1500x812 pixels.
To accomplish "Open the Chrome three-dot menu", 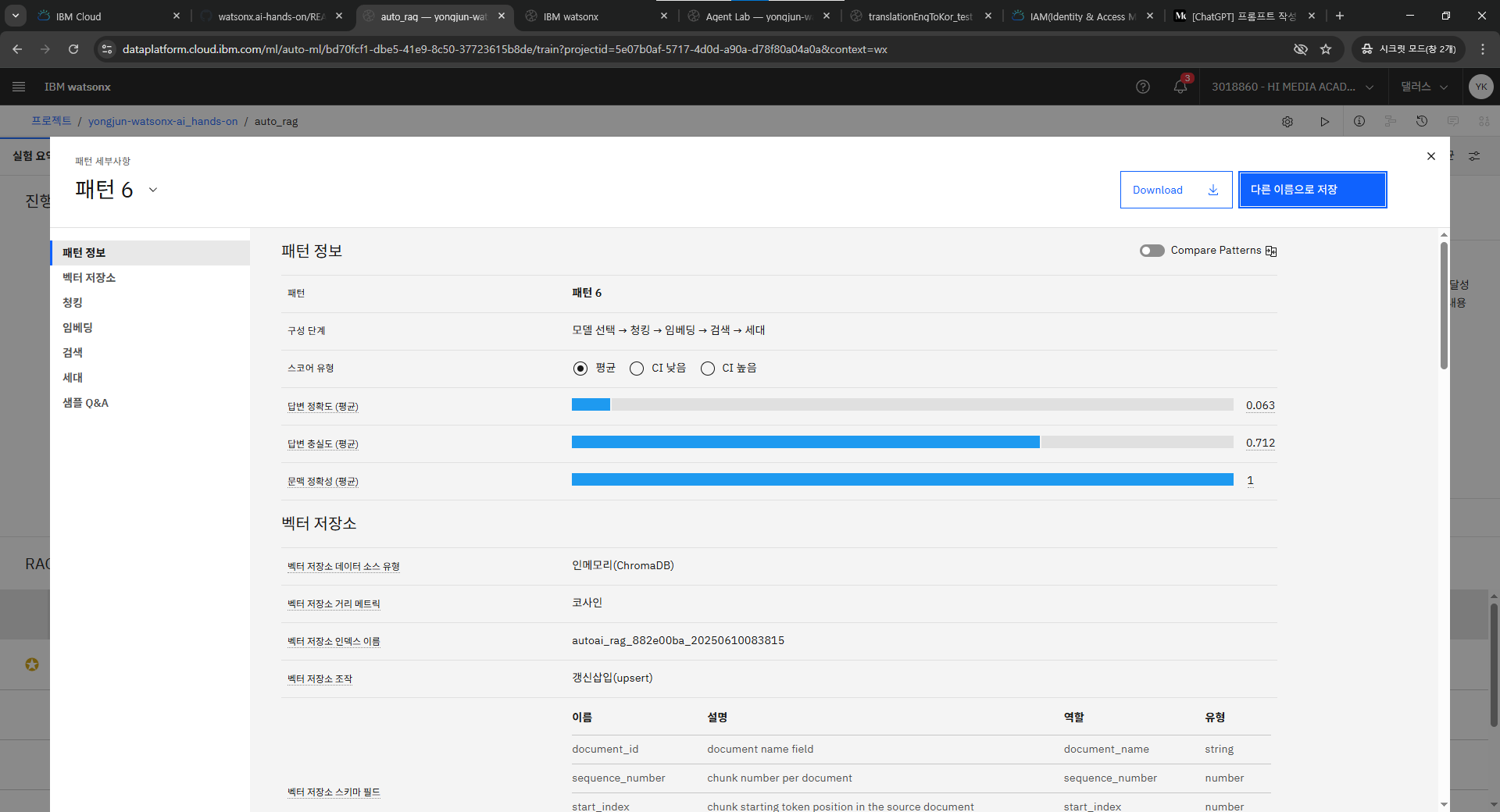I will tap(1483, 49).
